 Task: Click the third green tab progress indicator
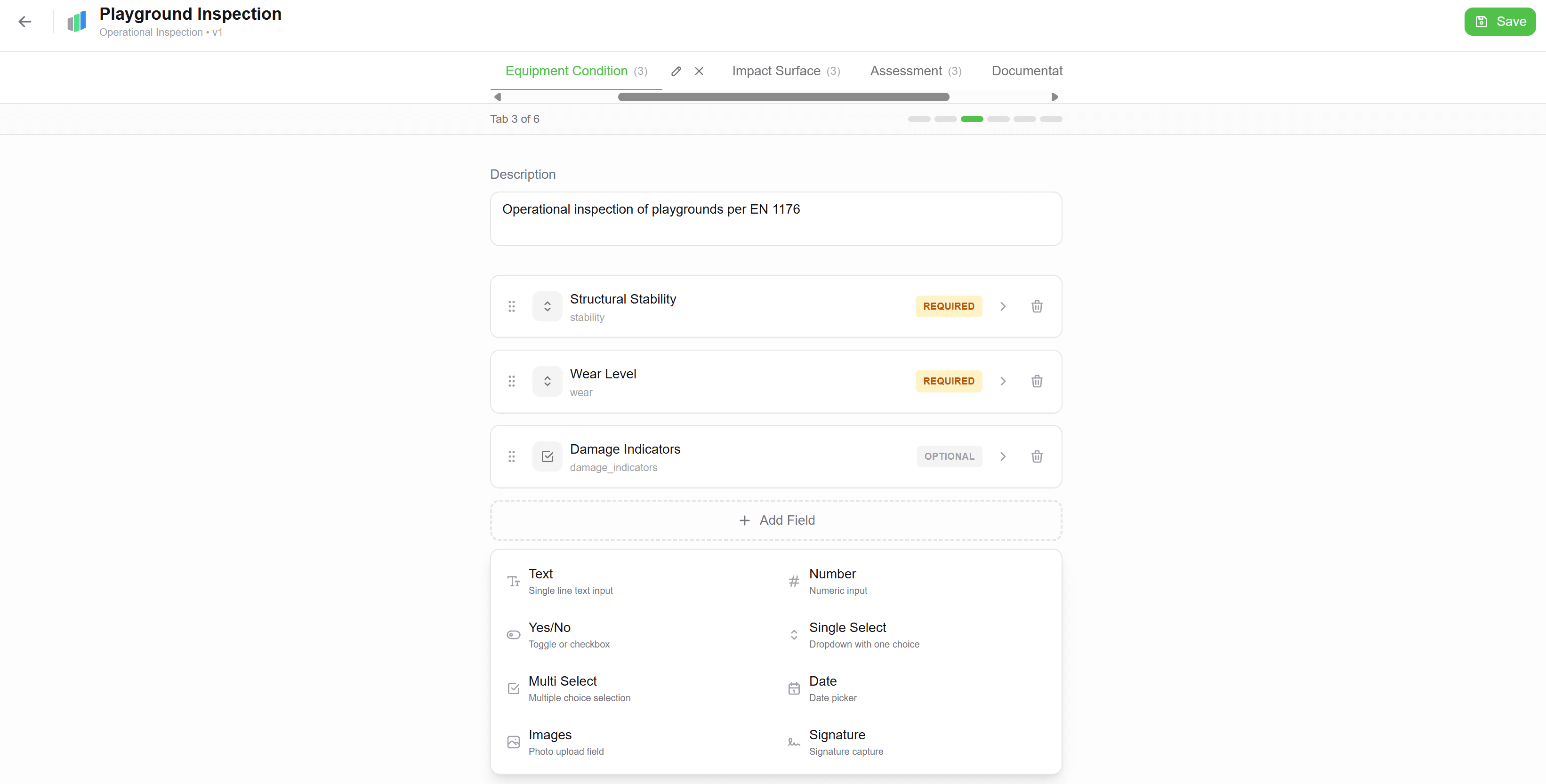pyautogui.click(x=972, y=119)
